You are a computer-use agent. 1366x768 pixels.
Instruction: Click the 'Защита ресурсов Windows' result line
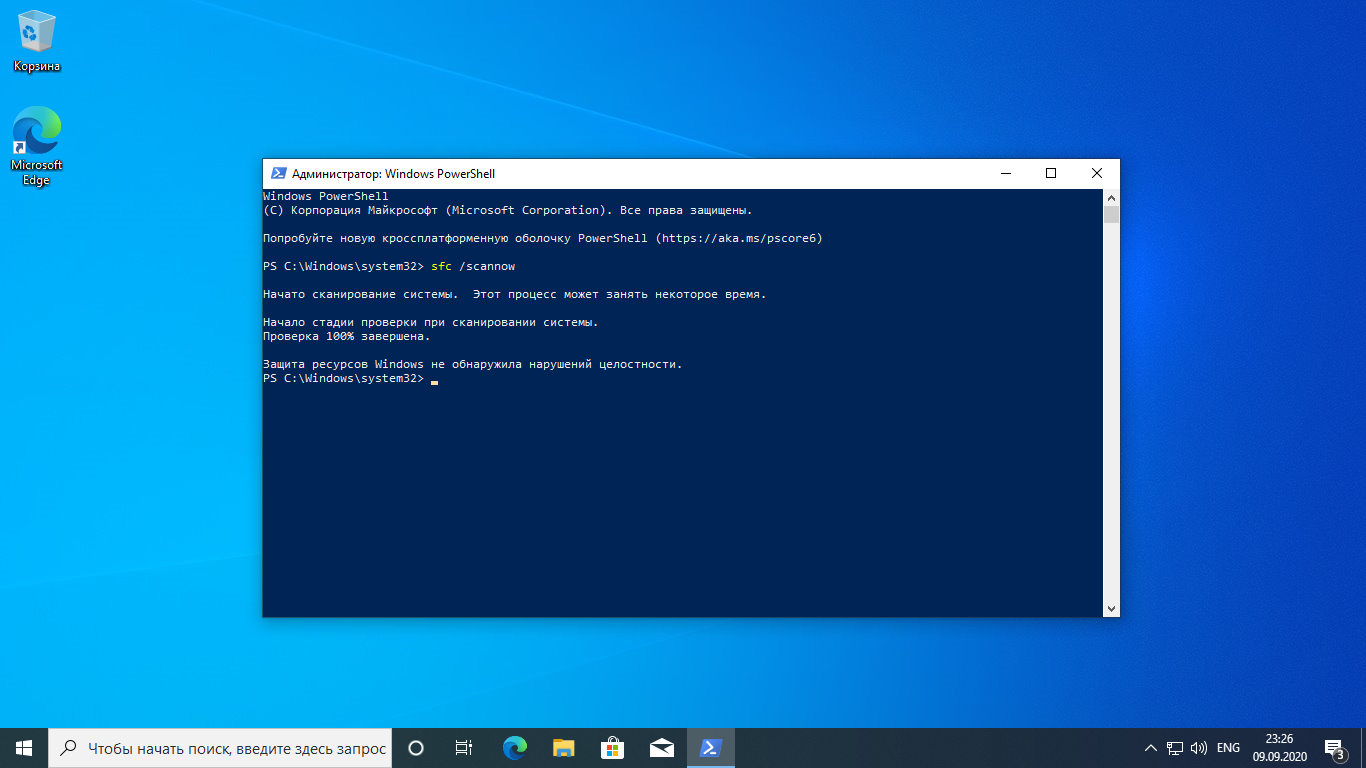[472, 365]
